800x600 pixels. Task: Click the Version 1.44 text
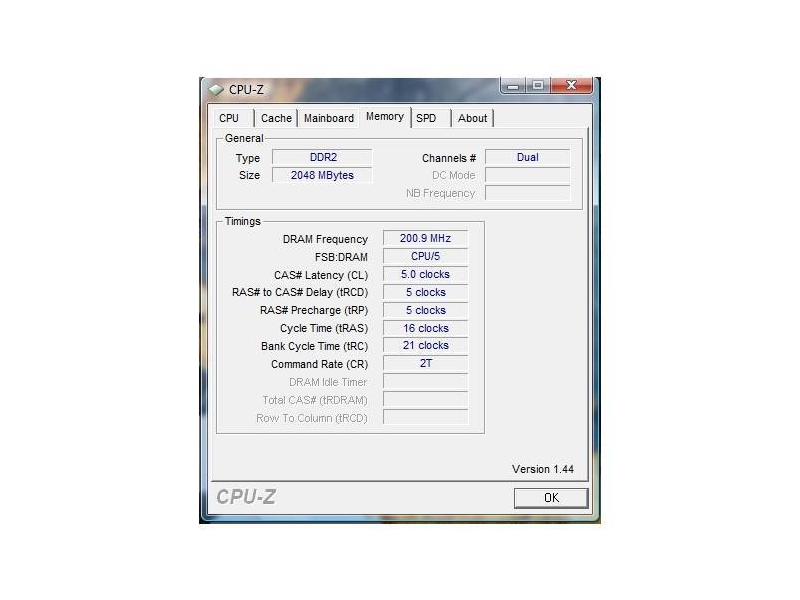[x=543, y=469]
